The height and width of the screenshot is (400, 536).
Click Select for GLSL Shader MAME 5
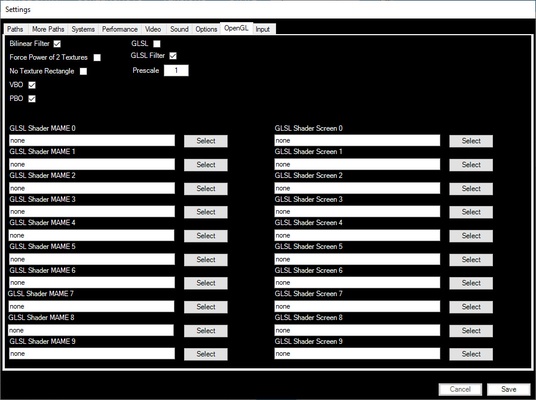[206, 259]
